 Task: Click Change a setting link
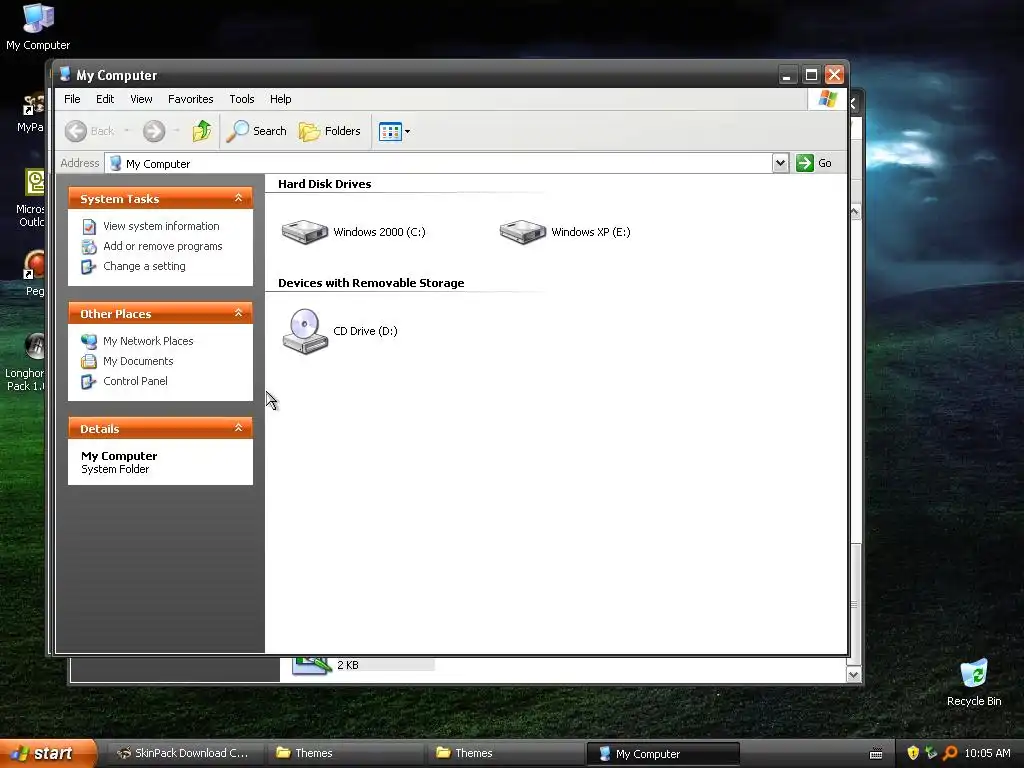click(144, 266)
